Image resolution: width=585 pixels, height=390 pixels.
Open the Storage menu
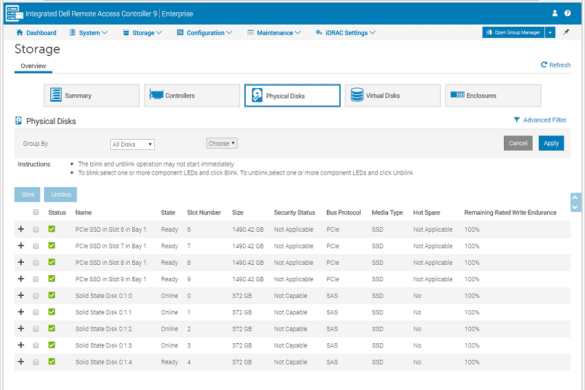pos(143,33)
